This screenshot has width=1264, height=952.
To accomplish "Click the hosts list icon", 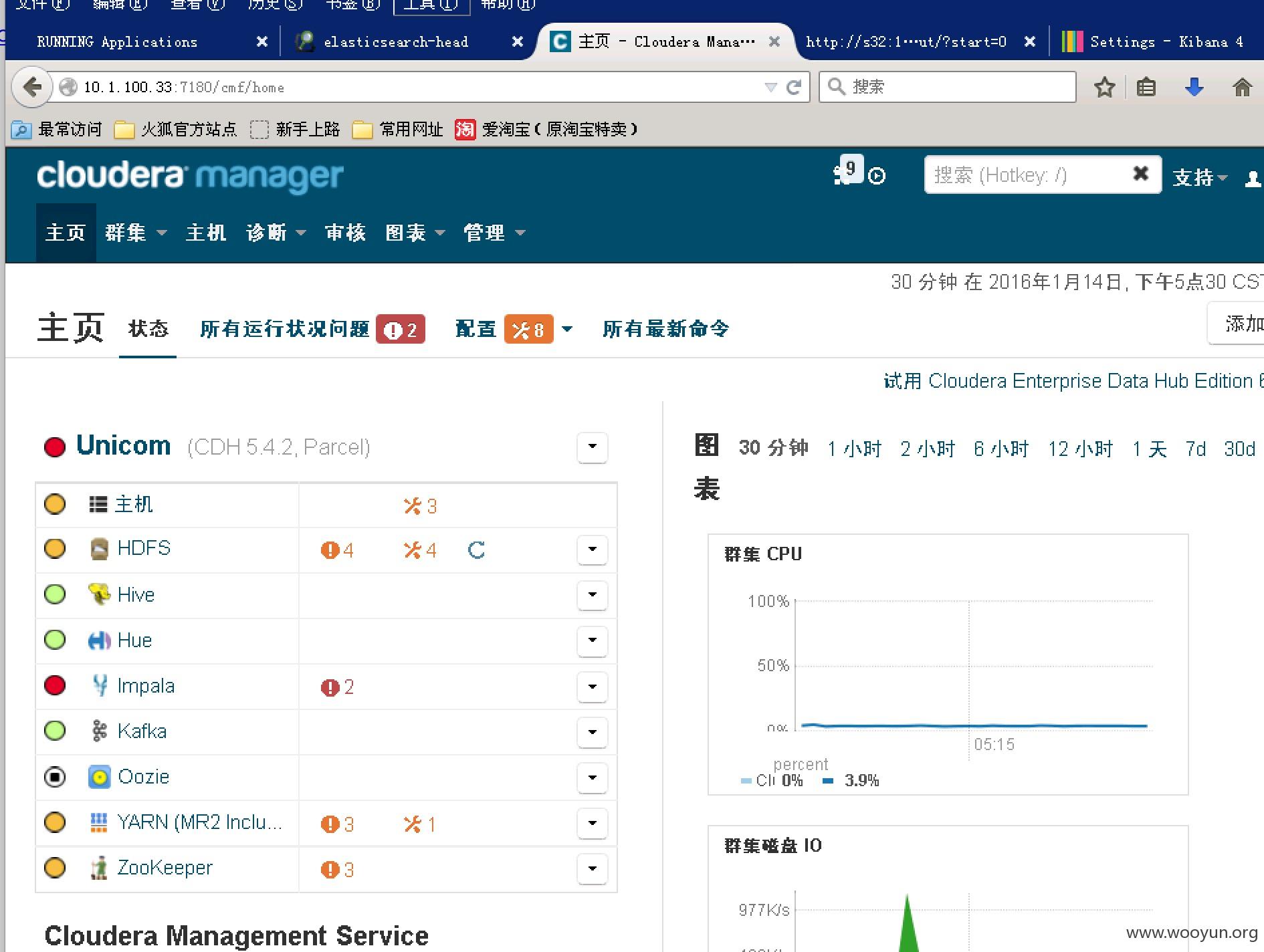I will point(98,505).
